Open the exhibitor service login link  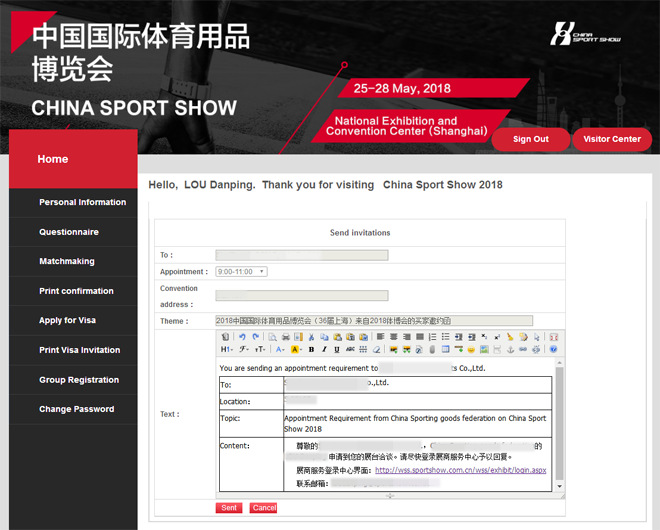pyautogui.click(x=460, y=470)
